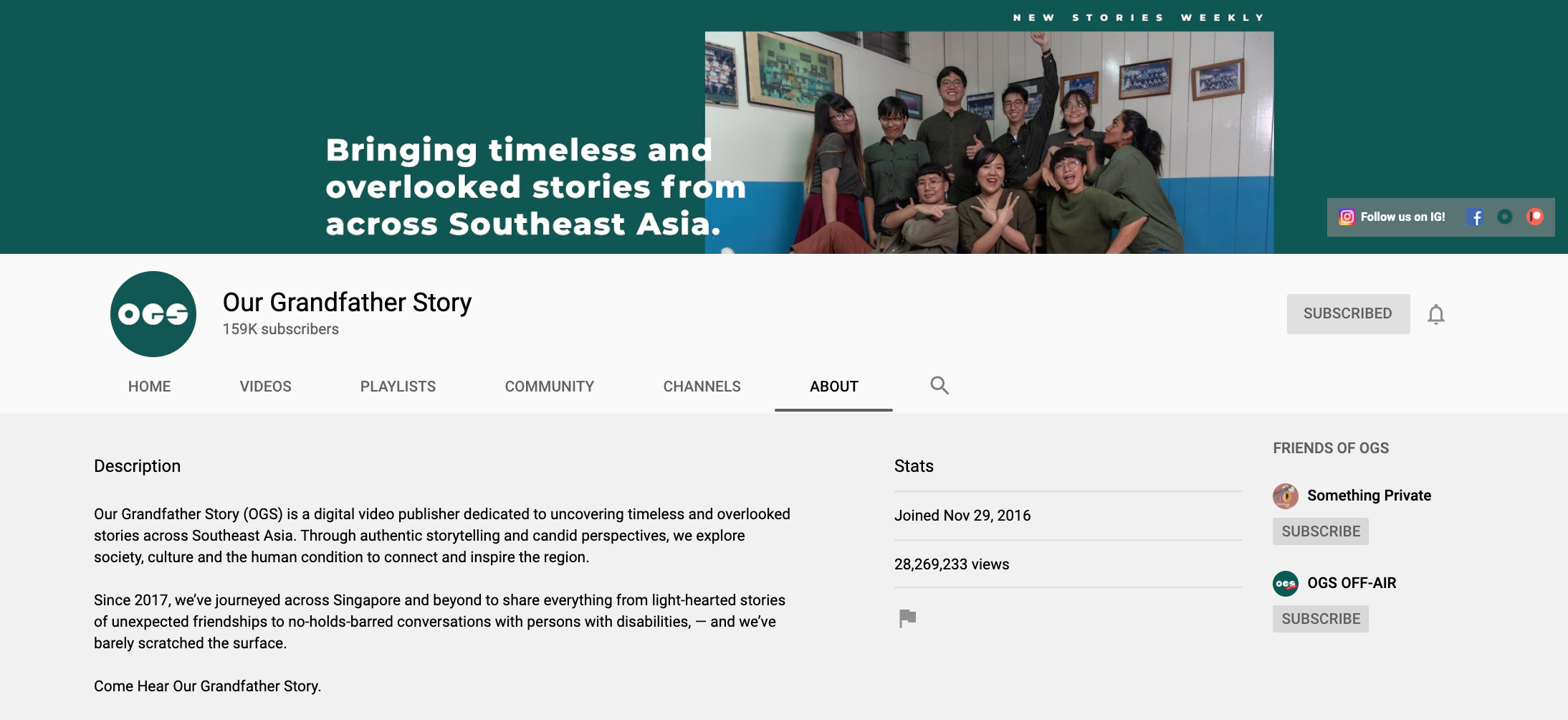
Task: Switch to the VIDEOS tab
Action: 265,387
